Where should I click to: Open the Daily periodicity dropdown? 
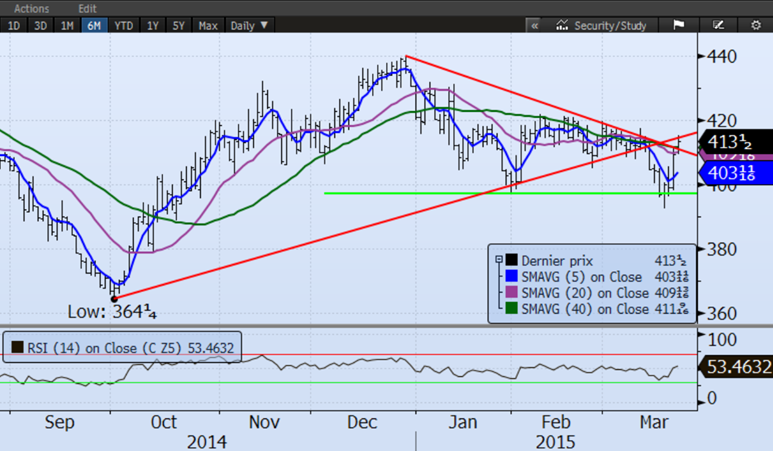(249, 24)
